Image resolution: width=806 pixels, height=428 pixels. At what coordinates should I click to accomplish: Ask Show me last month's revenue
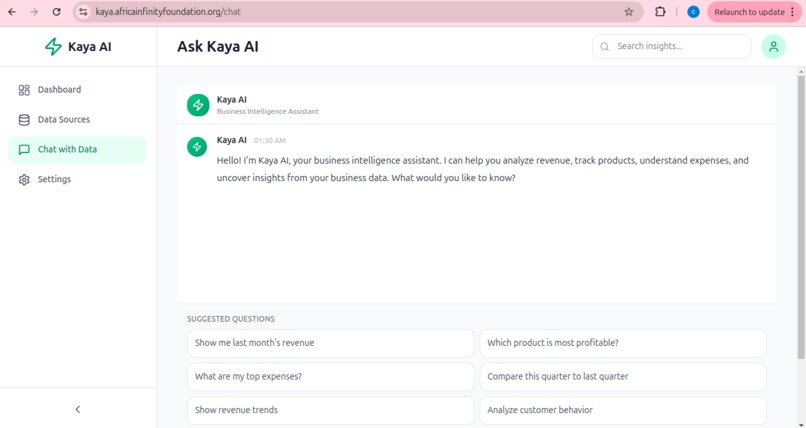click(x=331, y=343)
